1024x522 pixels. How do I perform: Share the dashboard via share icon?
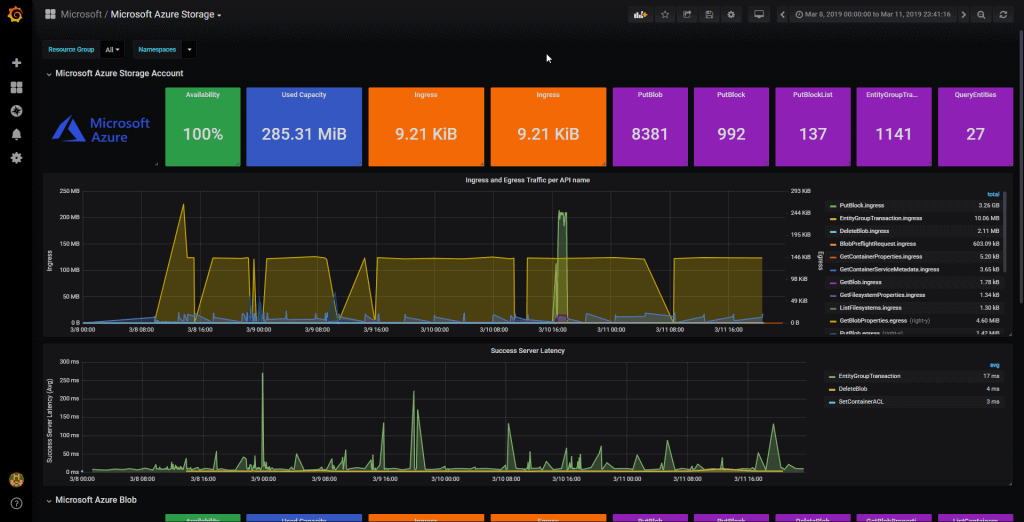[687, 14]
